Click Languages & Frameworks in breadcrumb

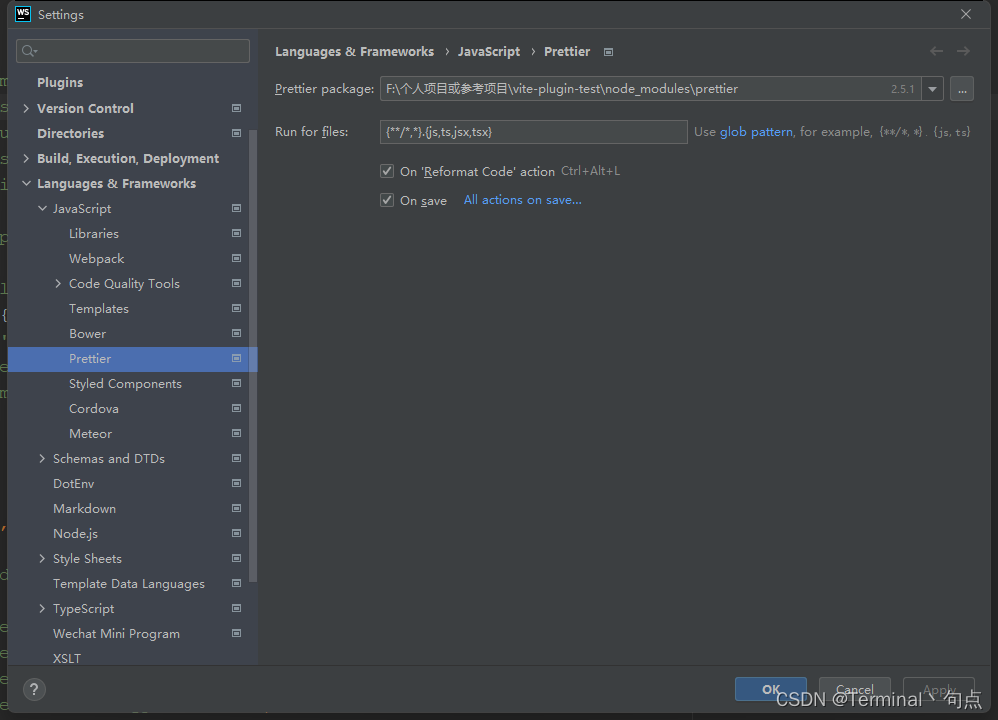(355, 52)
